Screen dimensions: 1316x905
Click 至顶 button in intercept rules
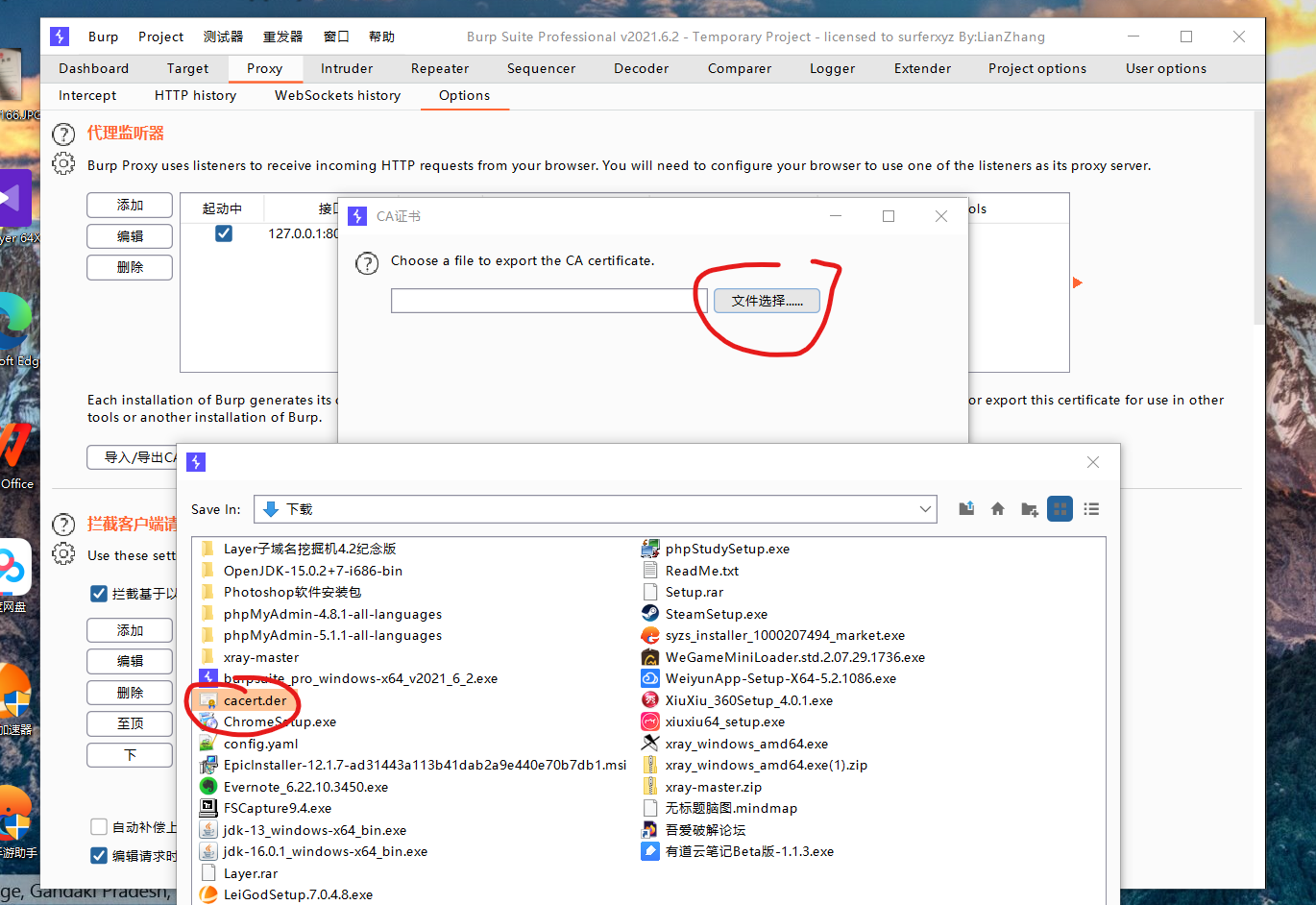click(x=130, y=723)
